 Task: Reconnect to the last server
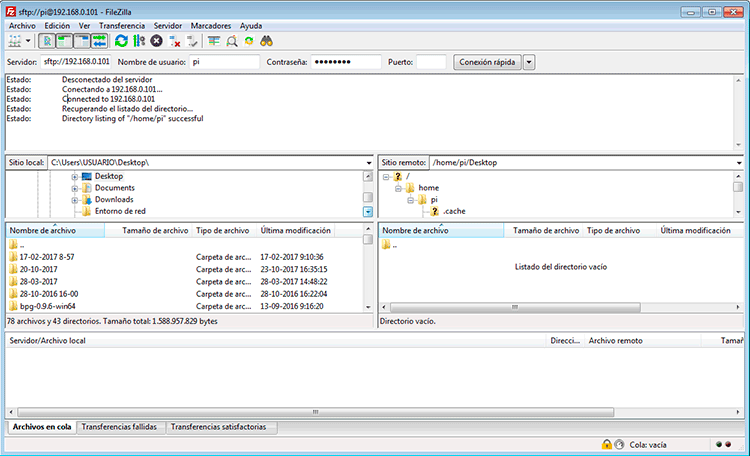coord(192,41)
